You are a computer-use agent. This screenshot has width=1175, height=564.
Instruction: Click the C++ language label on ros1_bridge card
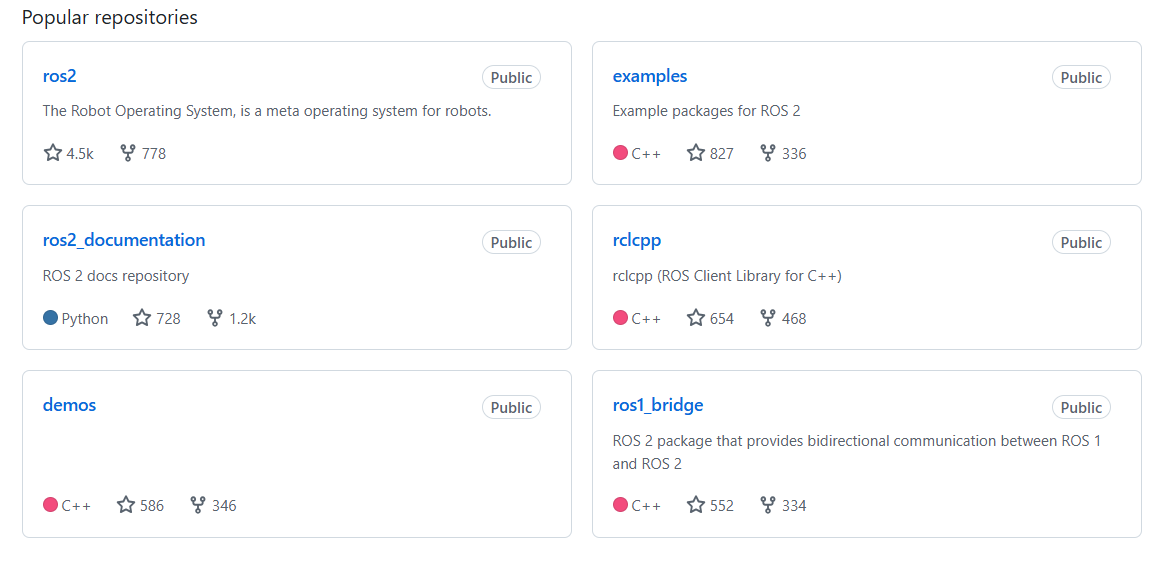click(x=646, y=506)
